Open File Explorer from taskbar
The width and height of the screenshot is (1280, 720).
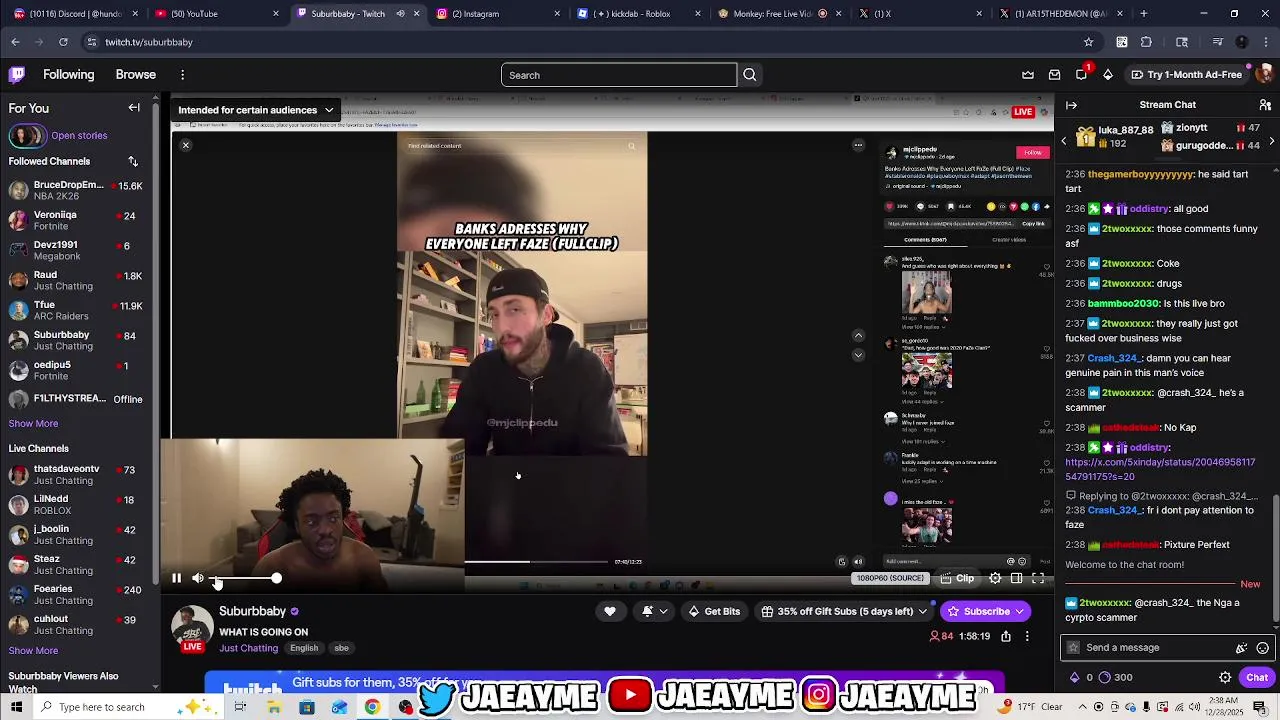coord(273,707)
